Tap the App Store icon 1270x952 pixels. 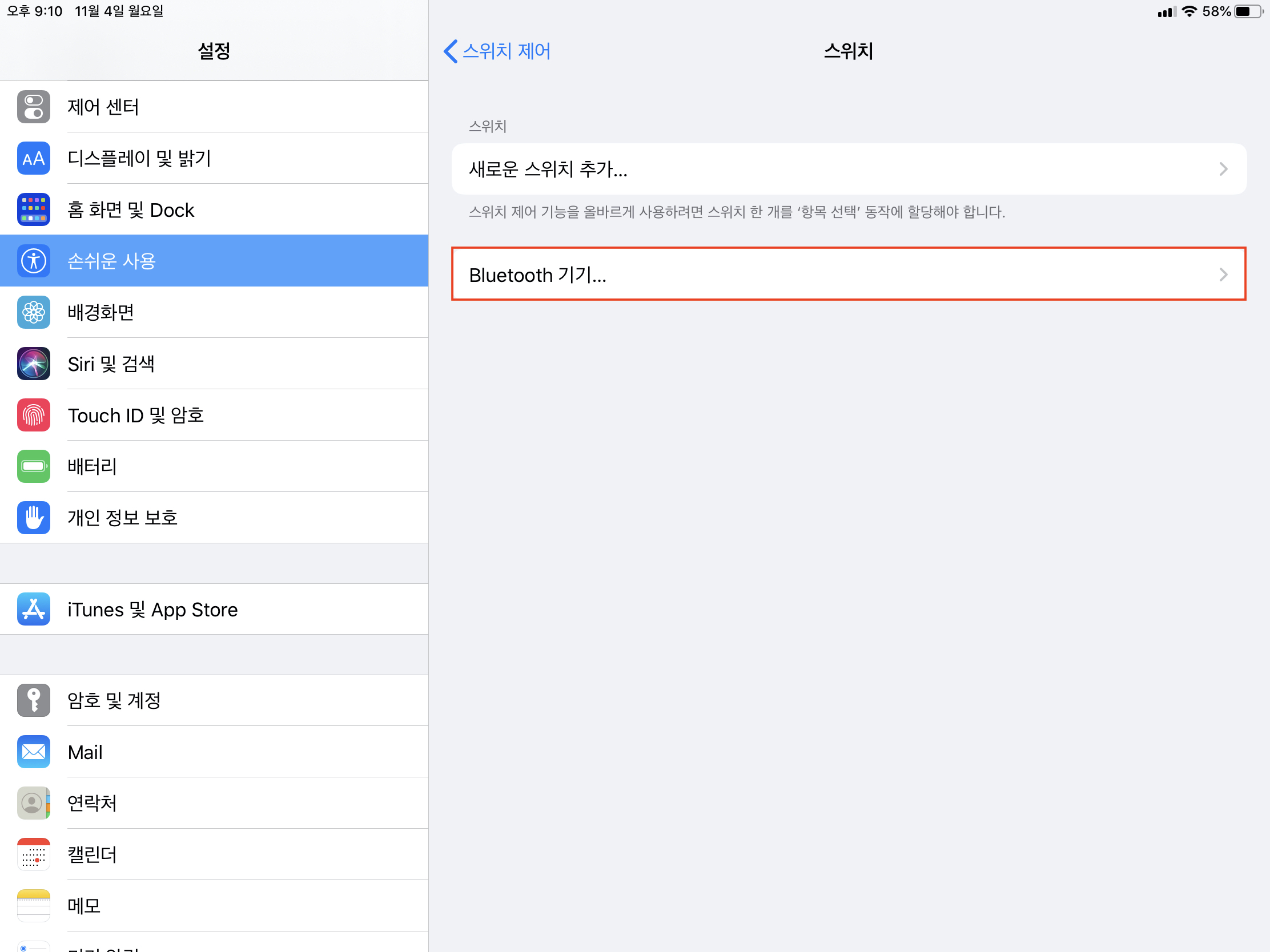[33, 609]
